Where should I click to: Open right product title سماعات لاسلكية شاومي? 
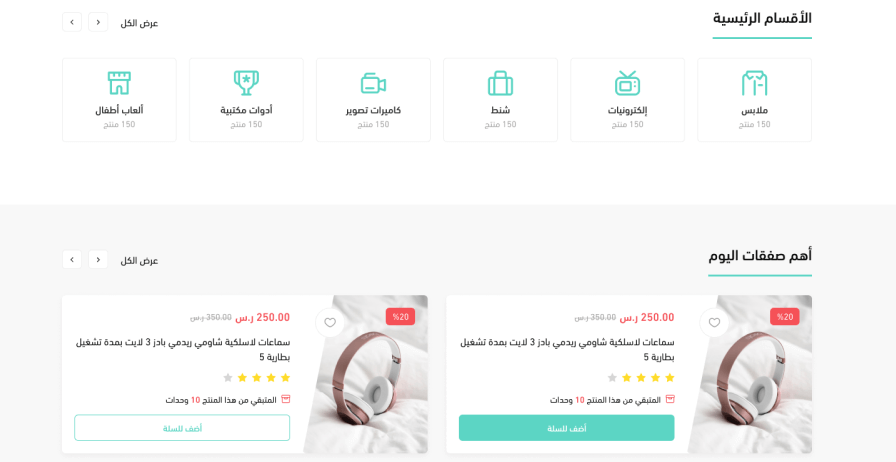(x=567, y=350)
